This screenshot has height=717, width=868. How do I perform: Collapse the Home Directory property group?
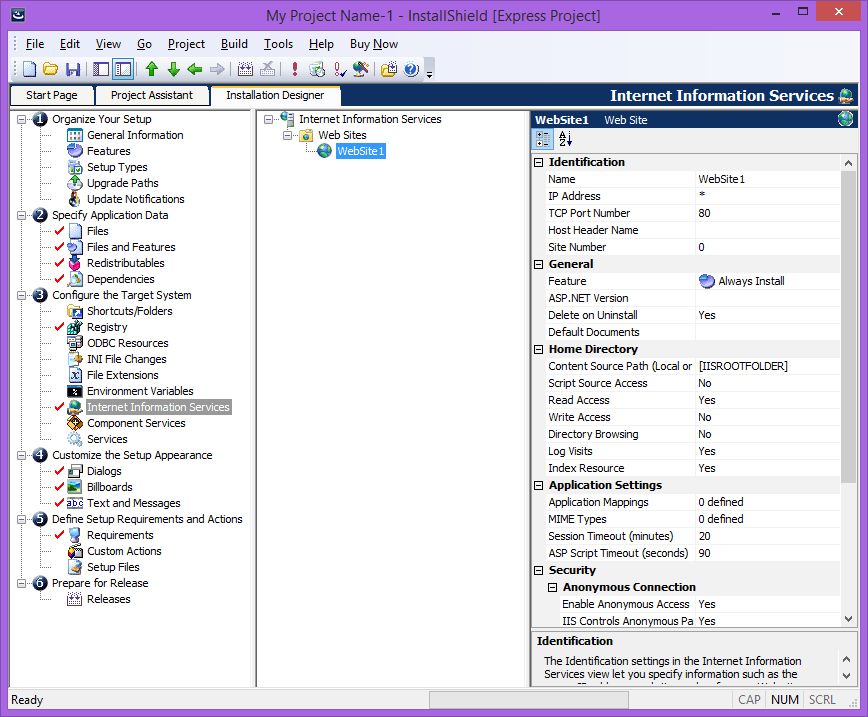[x=539, y=349]
